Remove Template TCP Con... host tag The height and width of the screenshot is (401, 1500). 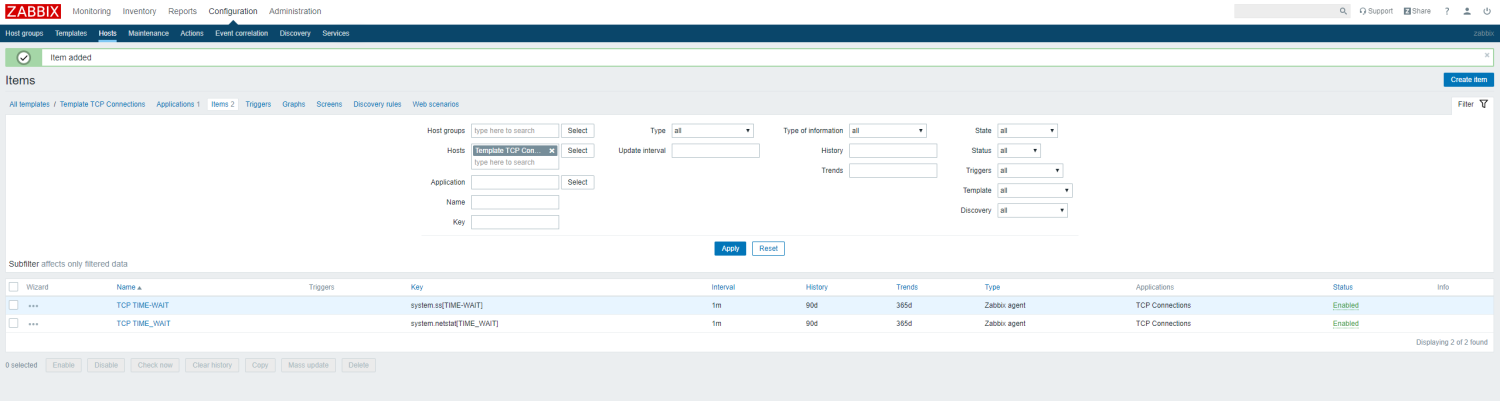pyautogui.click(x=551, y=151)
